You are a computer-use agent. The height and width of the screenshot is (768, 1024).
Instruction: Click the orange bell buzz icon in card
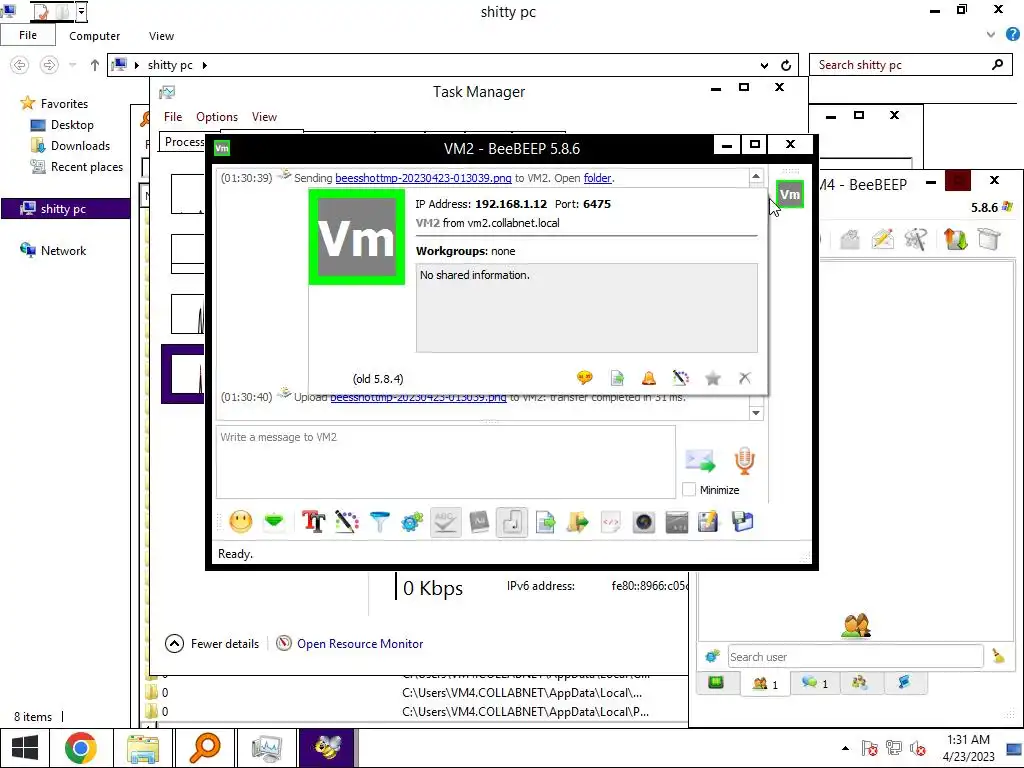648,377
